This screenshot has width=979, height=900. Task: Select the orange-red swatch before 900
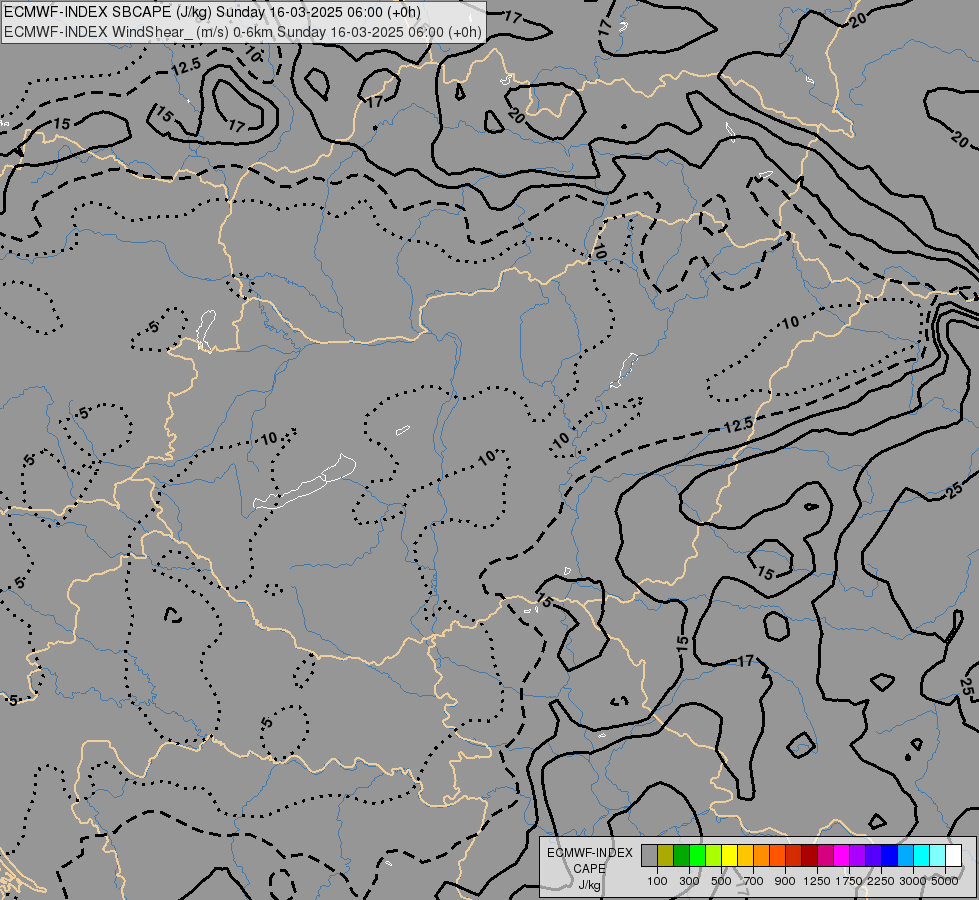(777, 855)
